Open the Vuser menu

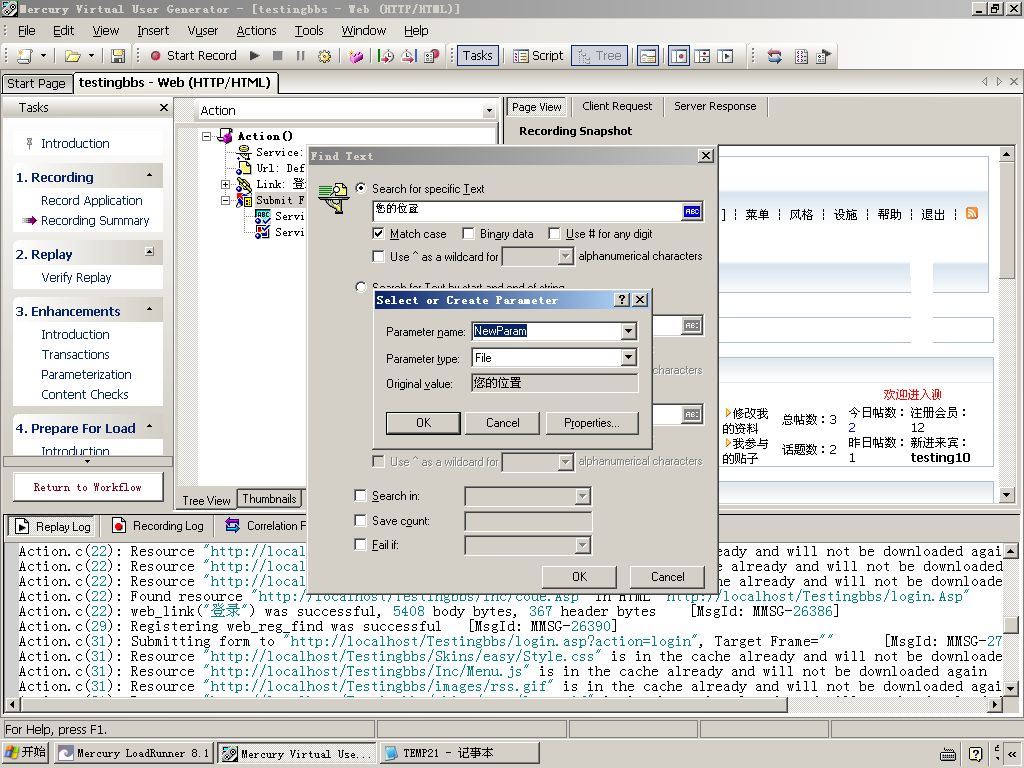click(x=202, y=31)
